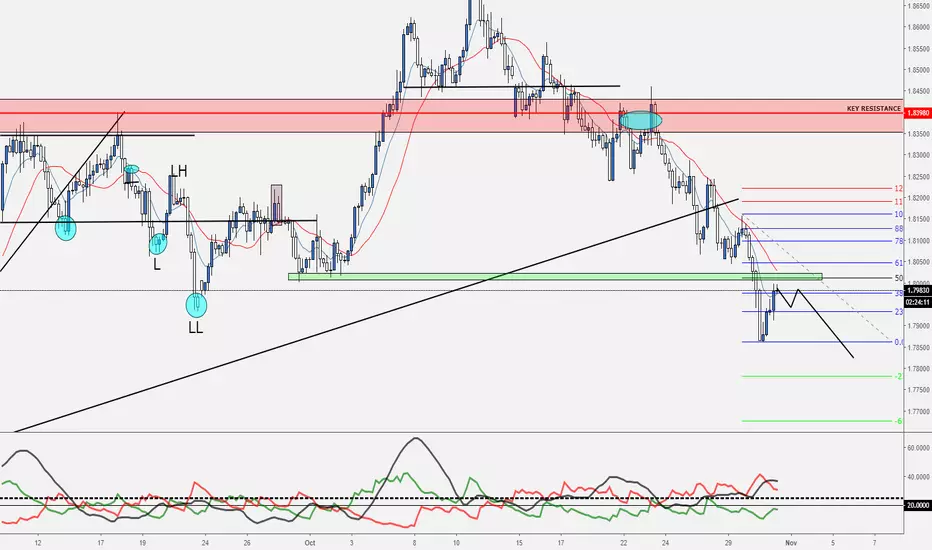The width and height of the screenshot is (932, 550).
Task: Click price axis value 1.79000
Action: [919, 326]
